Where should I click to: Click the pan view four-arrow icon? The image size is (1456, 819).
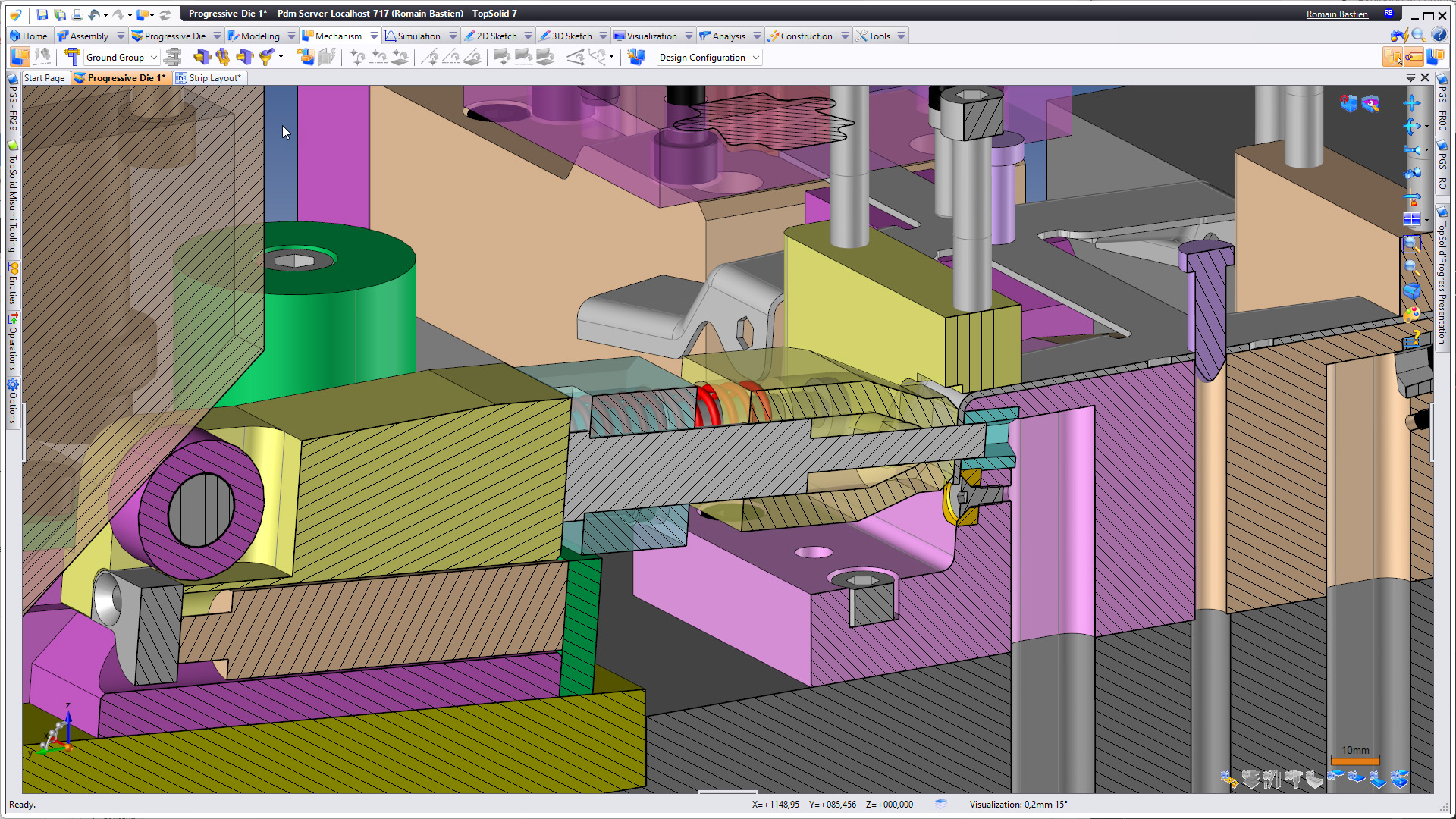pos(1411,104)
